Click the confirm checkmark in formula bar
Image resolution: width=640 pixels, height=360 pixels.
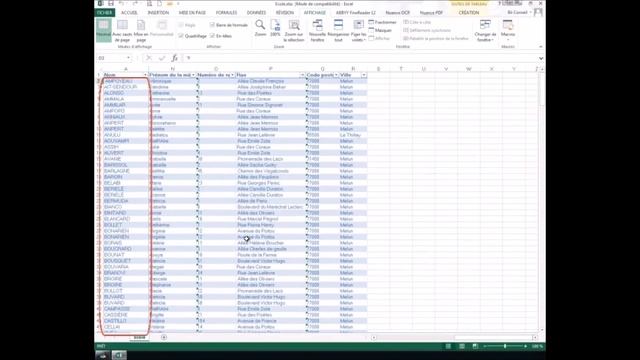(162, 58)
